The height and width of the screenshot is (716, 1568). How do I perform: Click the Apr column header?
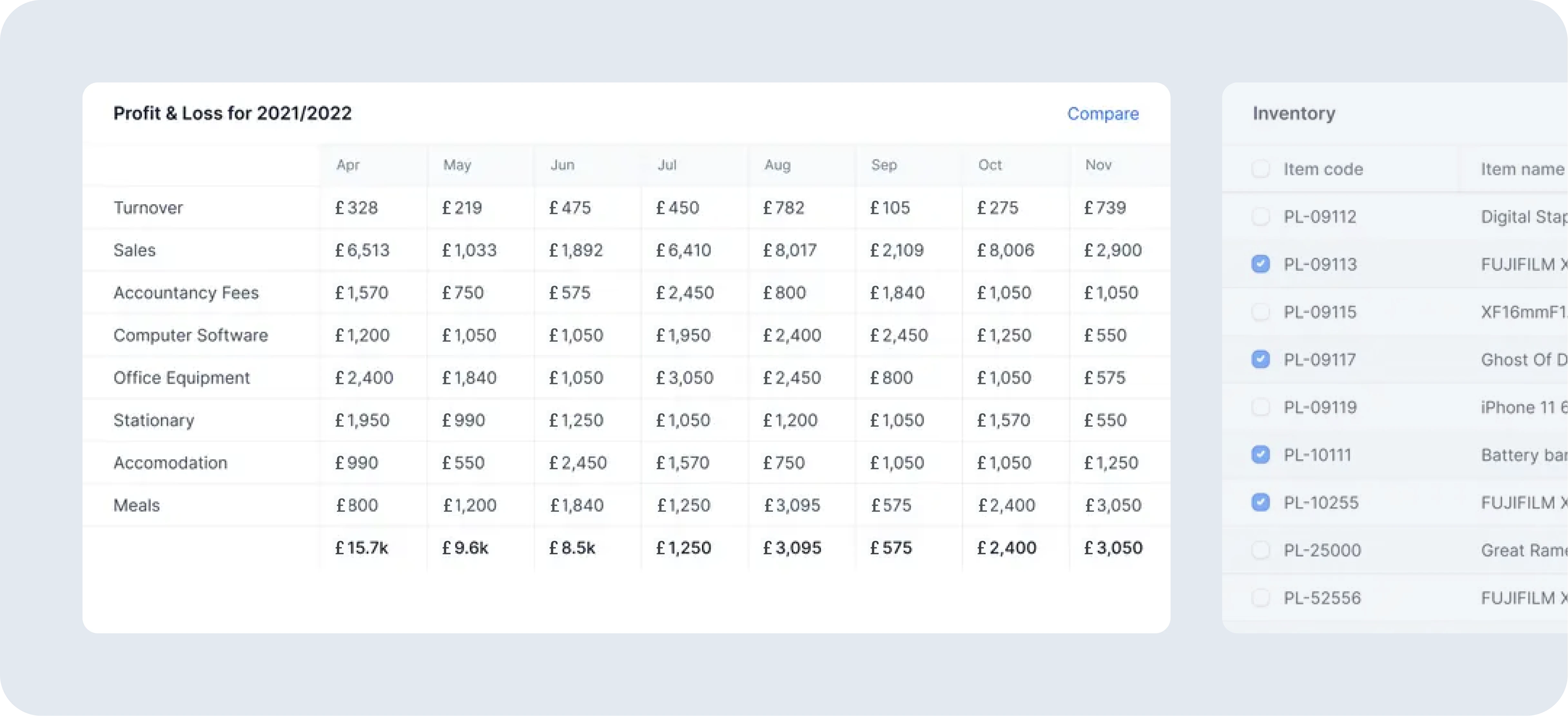[x=347, y=165]
